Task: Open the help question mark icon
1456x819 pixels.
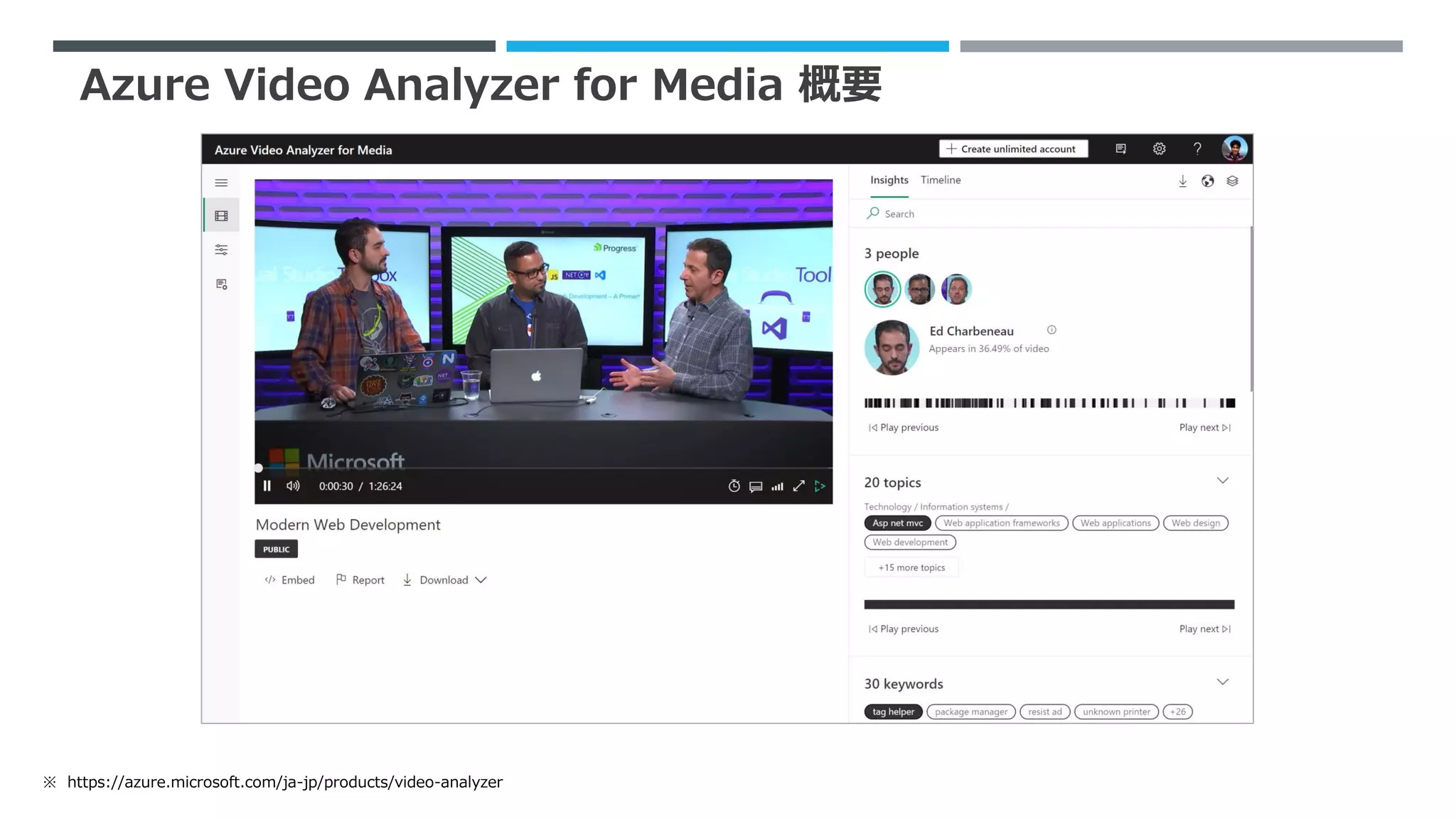Action: point(1197,149)
